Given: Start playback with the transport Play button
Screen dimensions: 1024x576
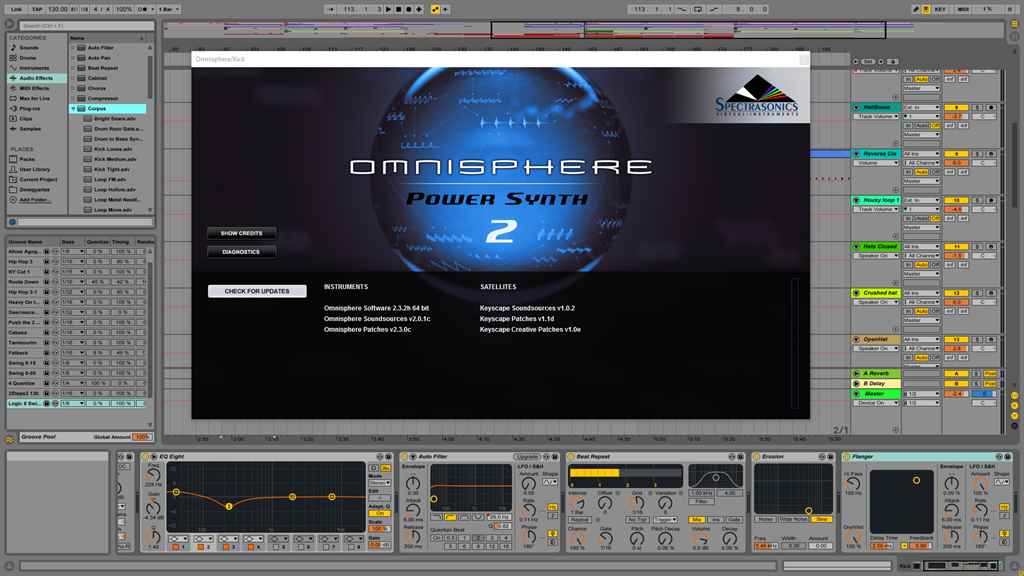Looking at the screenshot, I should pos(389,10).
